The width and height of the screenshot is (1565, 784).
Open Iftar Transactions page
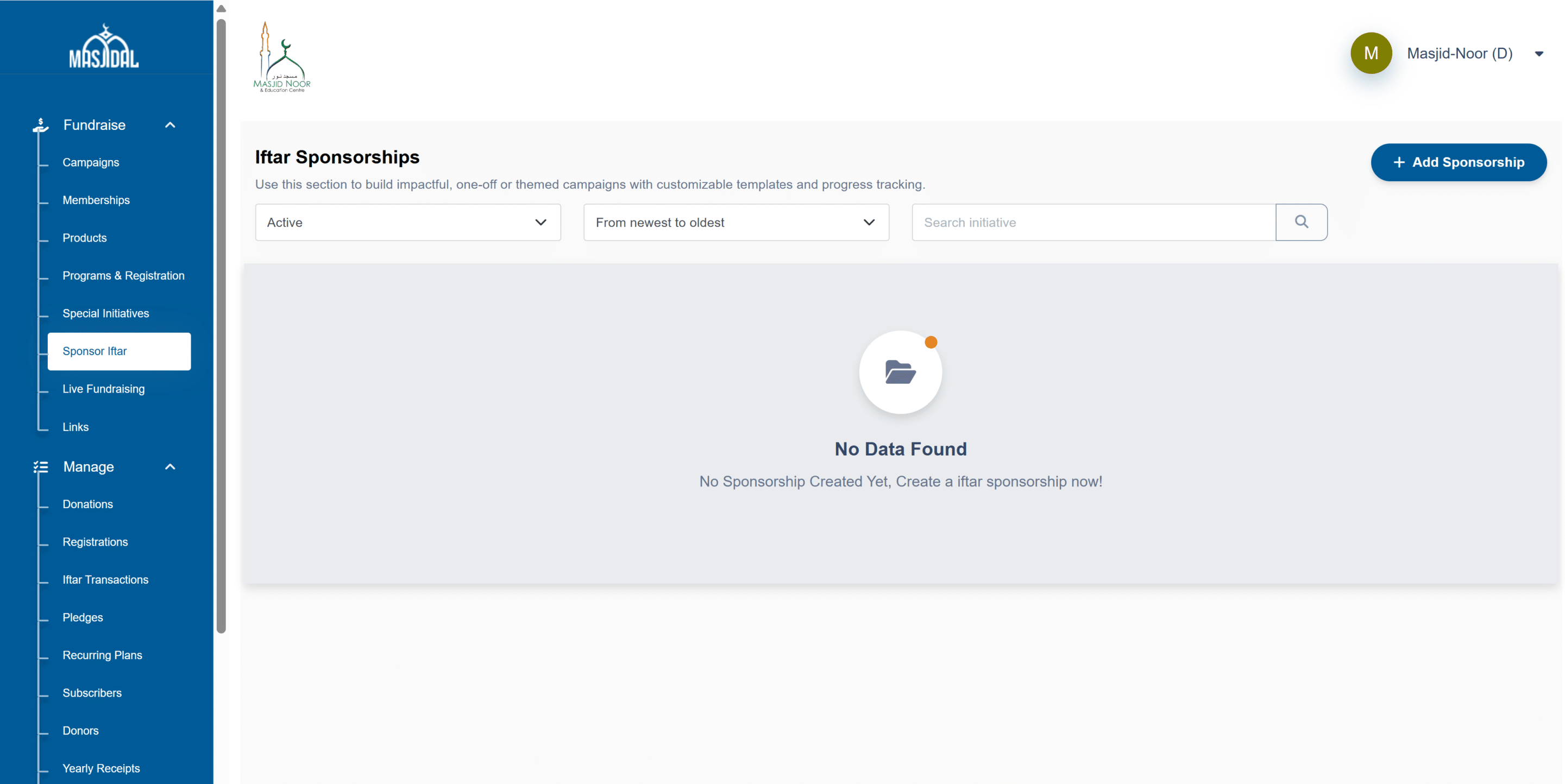(105, 579)
